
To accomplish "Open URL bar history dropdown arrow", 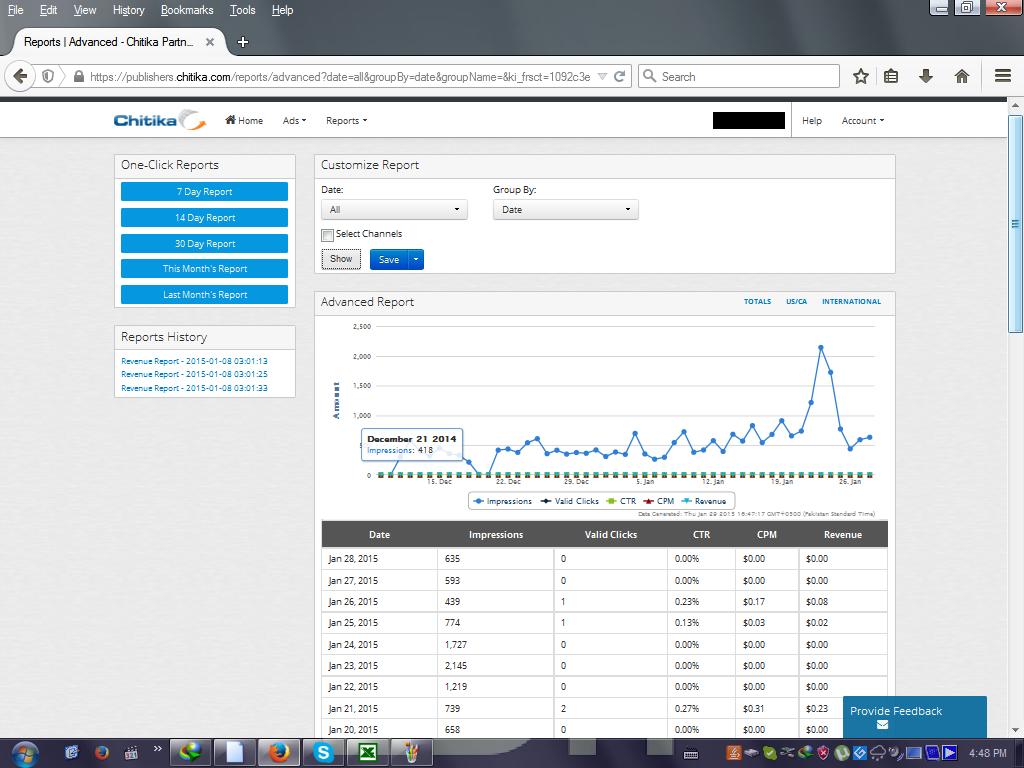I will click(x=602, y=76).
